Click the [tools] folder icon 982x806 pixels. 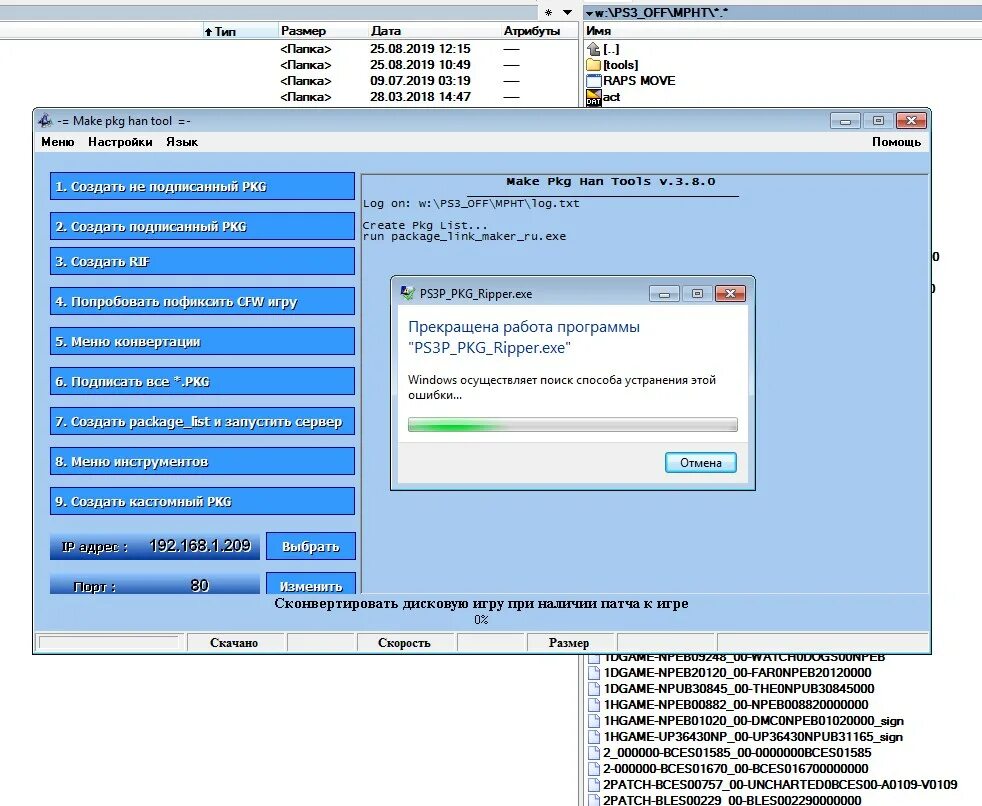[594, 65]
